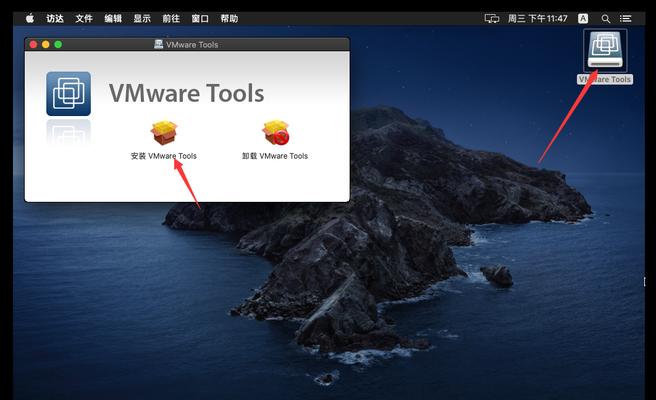Click the 卸载 VMware Tools package icon

[276, 132]
